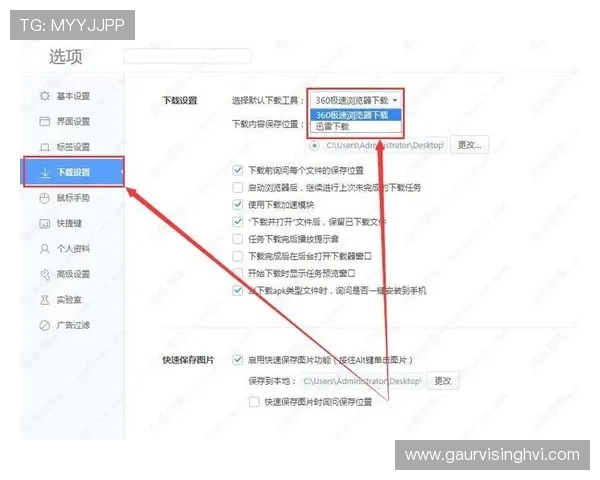Click 更改... button for download location
This screenshot has width=600, height=480.
(470, 145)
